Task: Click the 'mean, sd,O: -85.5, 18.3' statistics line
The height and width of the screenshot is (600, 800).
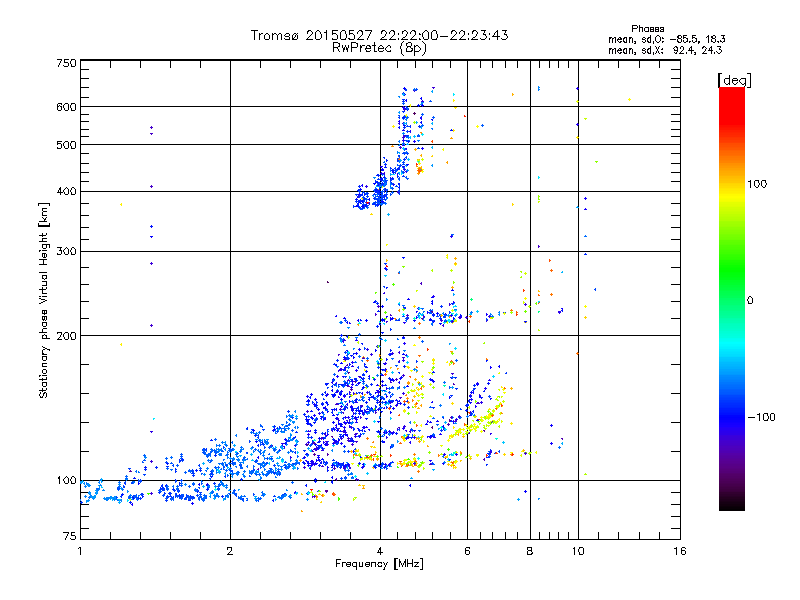Action: [666, 39]
